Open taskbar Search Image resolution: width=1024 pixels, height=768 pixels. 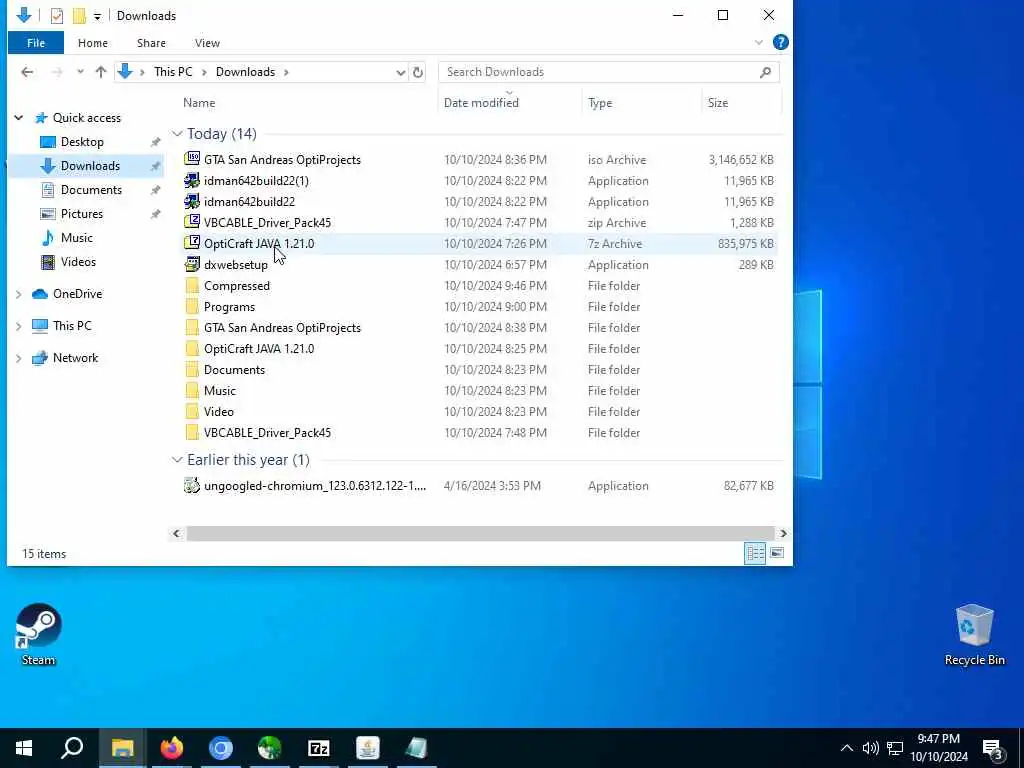tap(72, 748)
